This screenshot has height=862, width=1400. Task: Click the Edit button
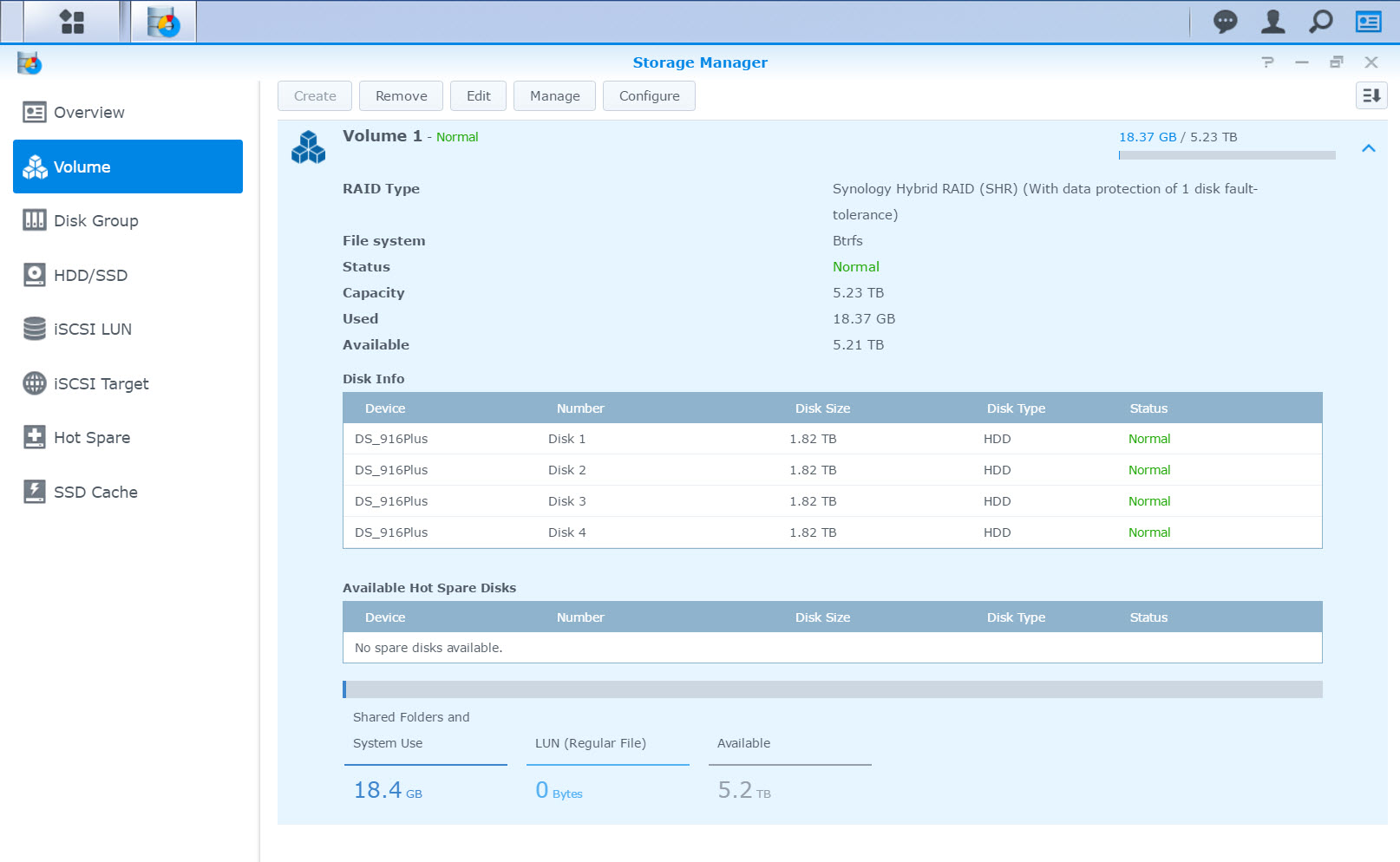(x=479, y=96)
